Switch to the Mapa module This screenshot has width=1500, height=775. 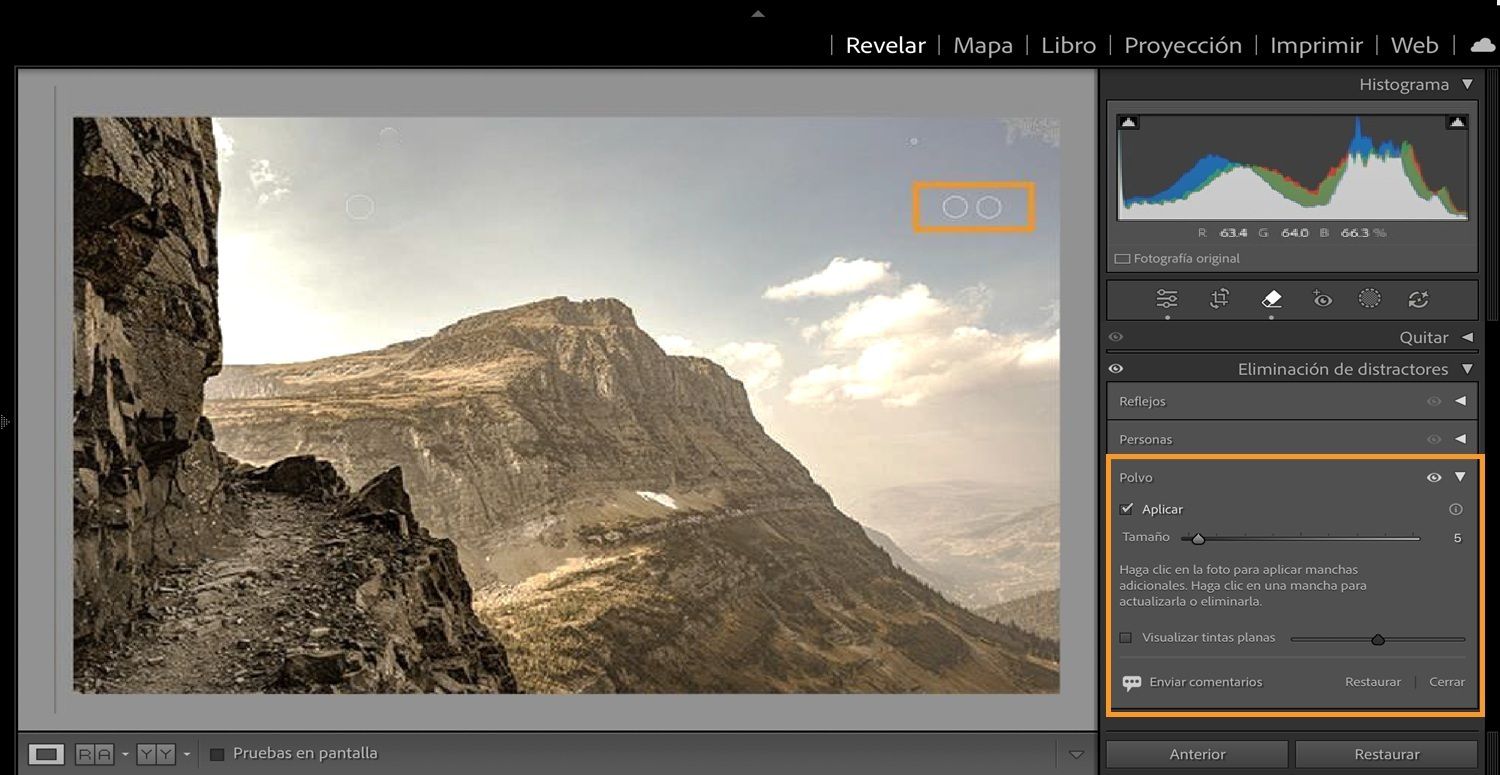point(982,45)
